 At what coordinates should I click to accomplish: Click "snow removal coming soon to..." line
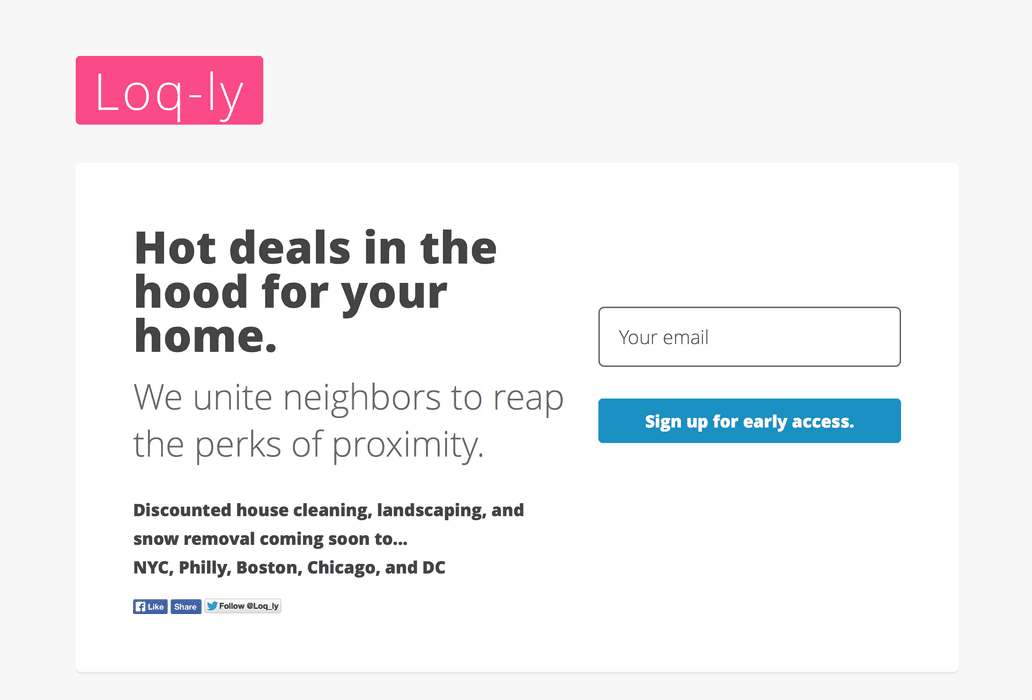pyautogui.click(x=270, y=539)
